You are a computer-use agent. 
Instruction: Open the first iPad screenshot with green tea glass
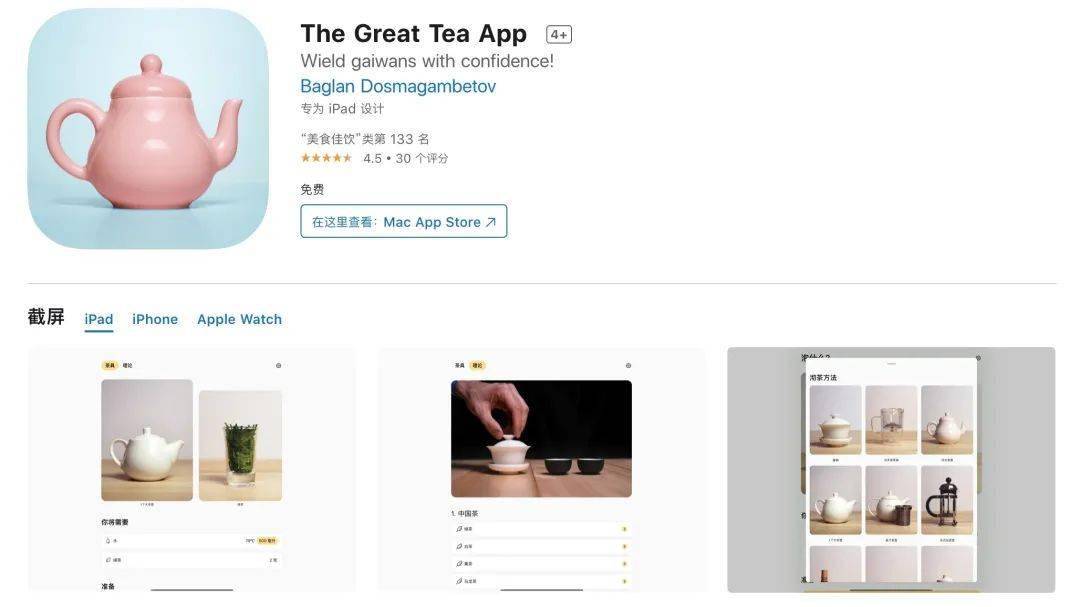[192, 470]
